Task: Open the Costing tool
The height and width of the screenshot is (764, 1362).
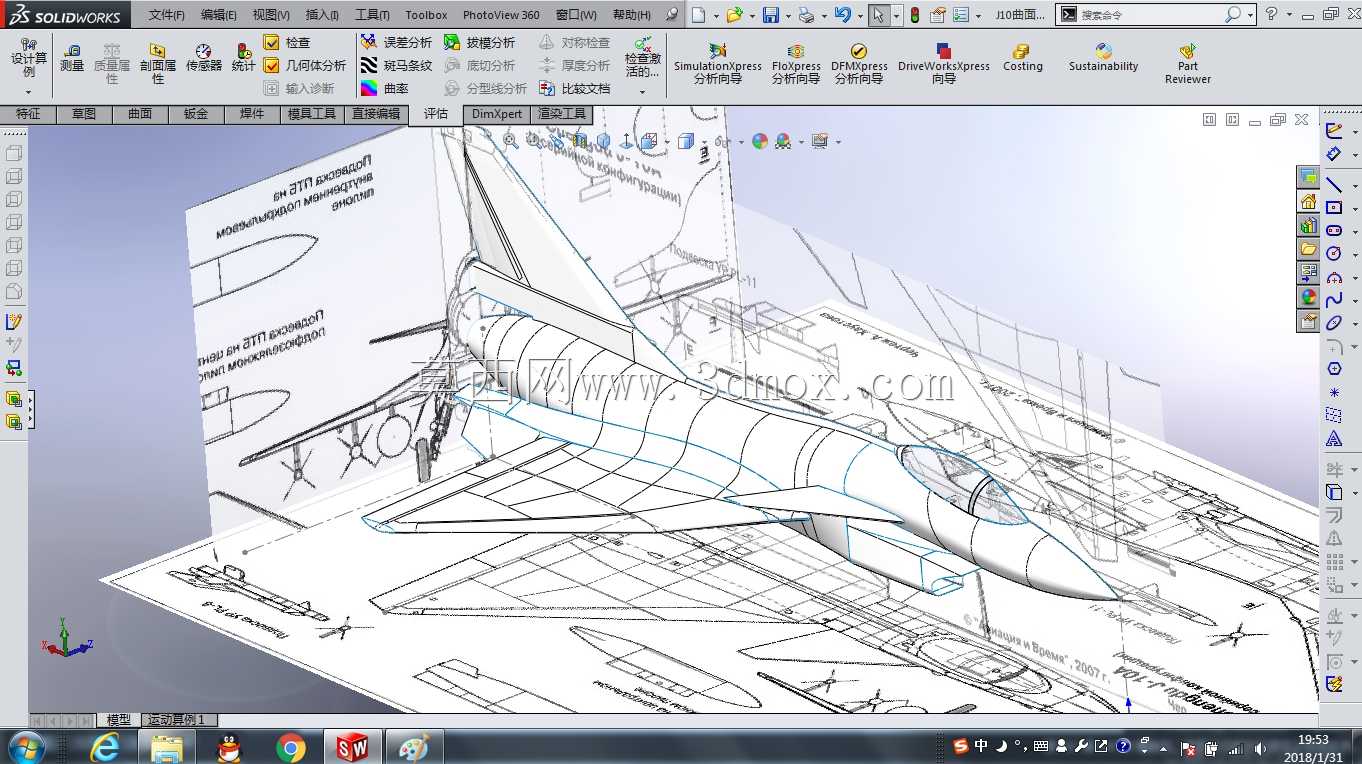Action: pyautogui.click(x=1022, y=58)
